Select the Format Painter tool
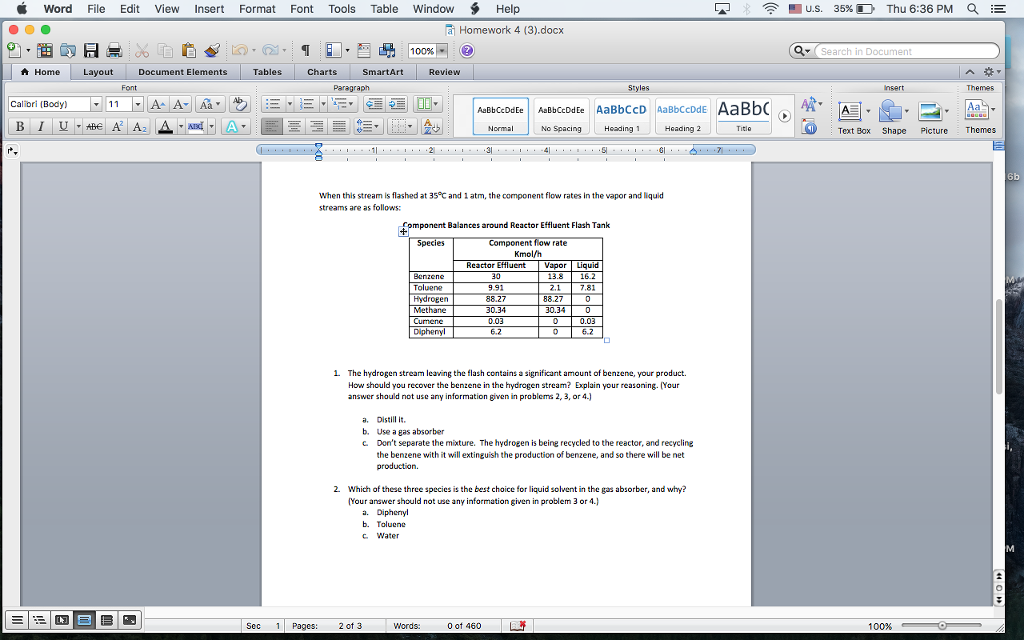This screenshot has height=640, width=1024. pyautogui.click(x=212, y=49)
